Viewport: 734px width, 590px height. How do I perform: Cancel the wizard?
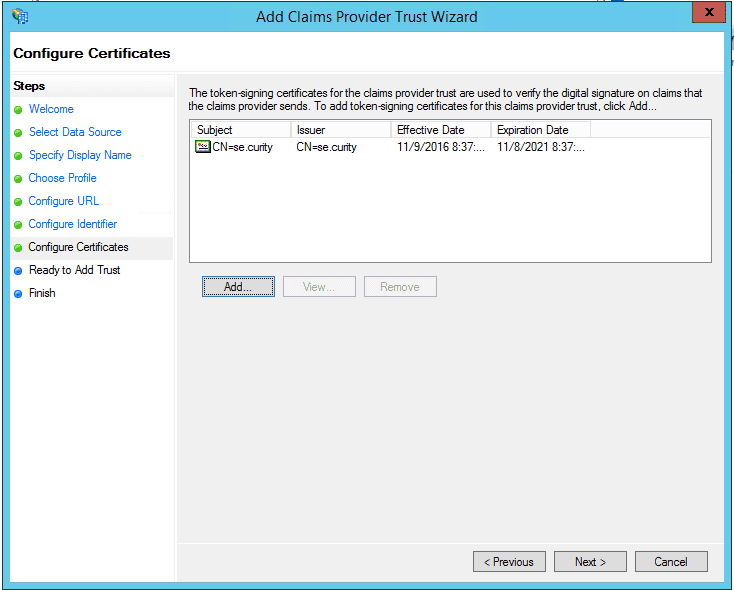click(671, 562)
